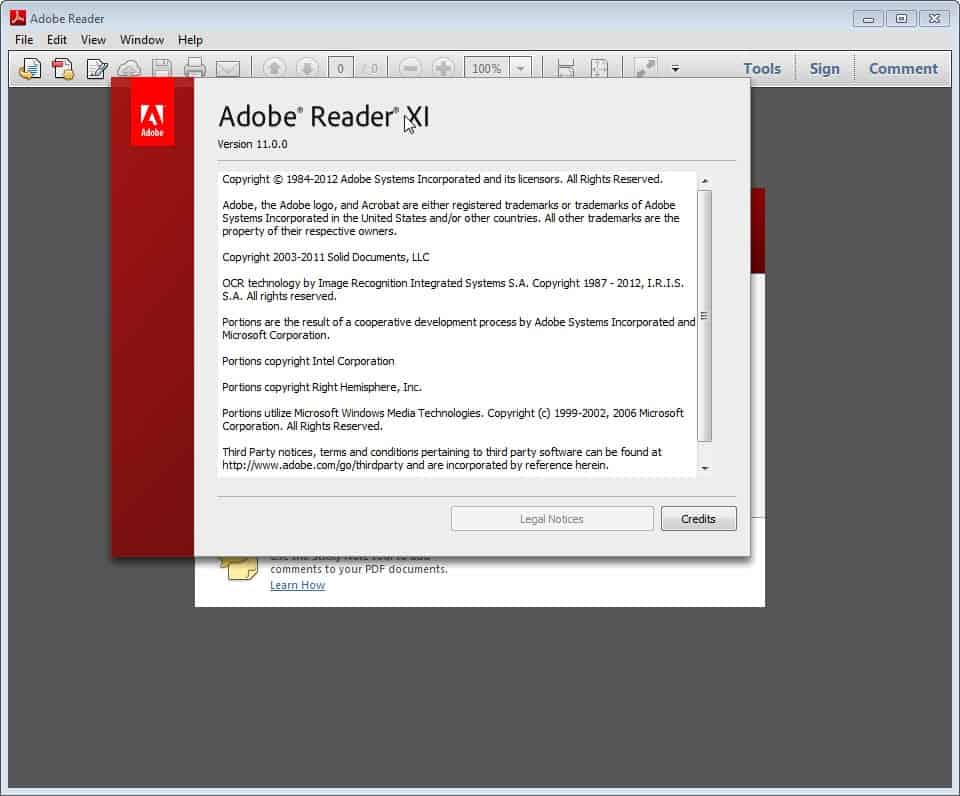This screenshot has height=796, width=960.
Task: Select the Open file icon
Action: click(28, 68)
